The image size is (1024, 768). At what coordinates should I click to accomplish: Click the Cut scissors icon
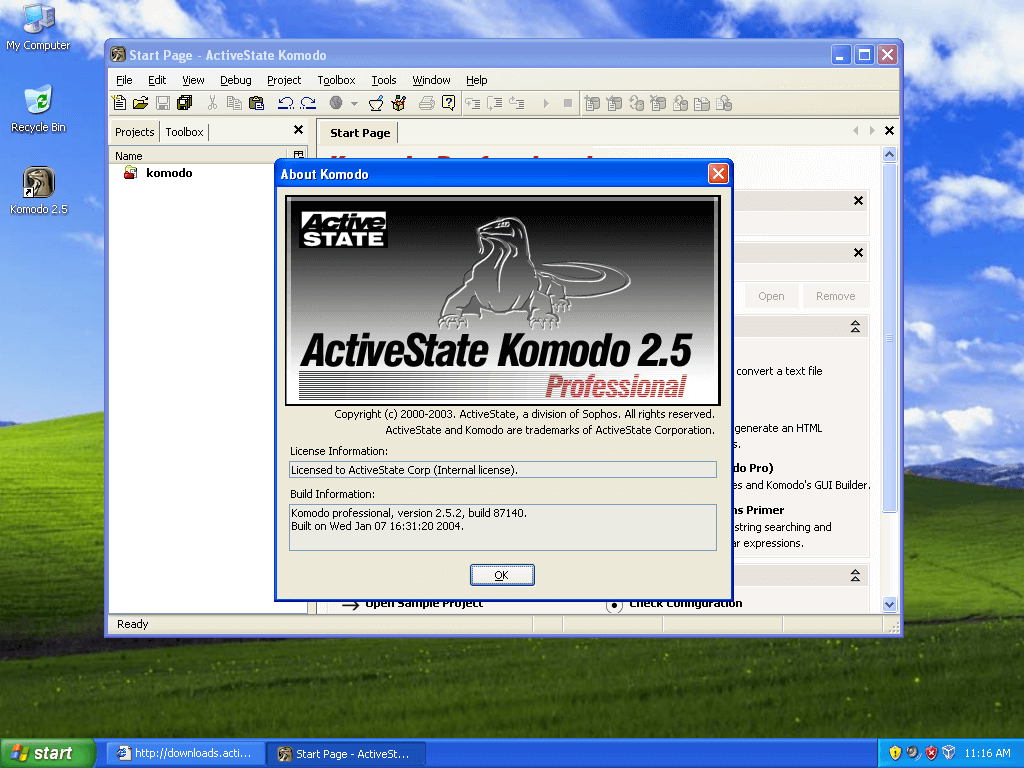pos(212,103)
